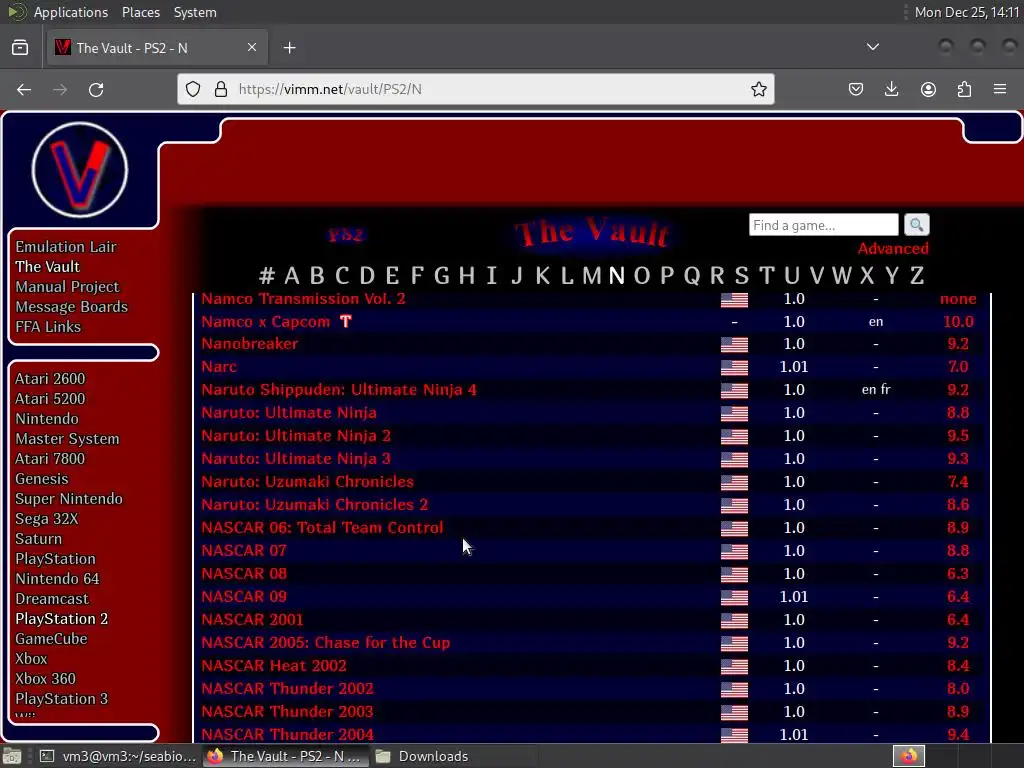The height and width of the screenshot is (768, 1024).
Task: Click the 10.0 rating for Namco x Capcom
Action: point(958,322)
